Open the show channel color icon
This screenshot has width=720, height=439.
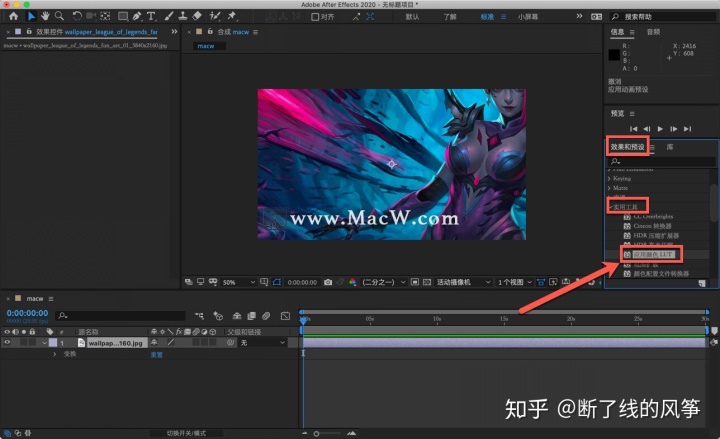tap(353, 282)
